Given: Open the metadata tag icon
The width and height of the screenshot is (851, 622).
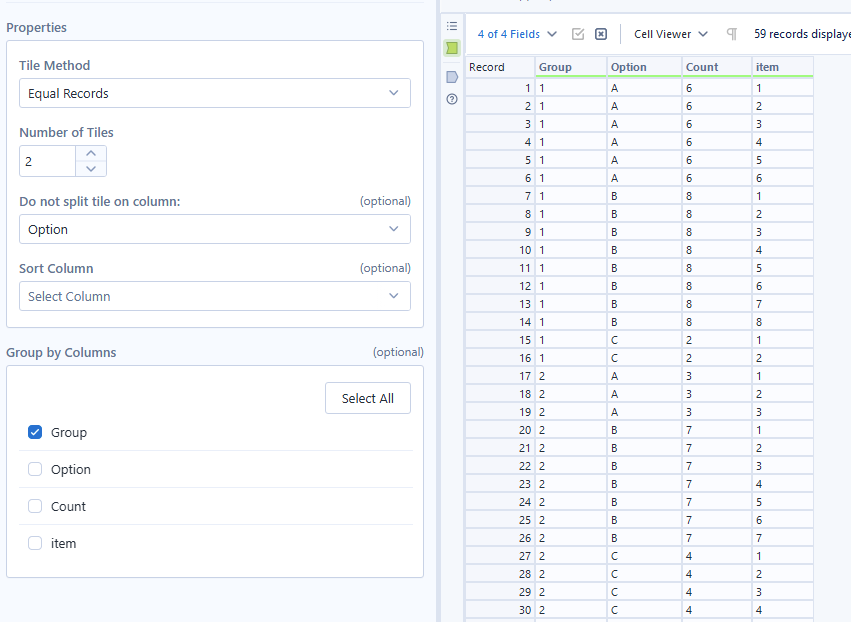Looking at the screenshot, I should [x=452, y=77].
